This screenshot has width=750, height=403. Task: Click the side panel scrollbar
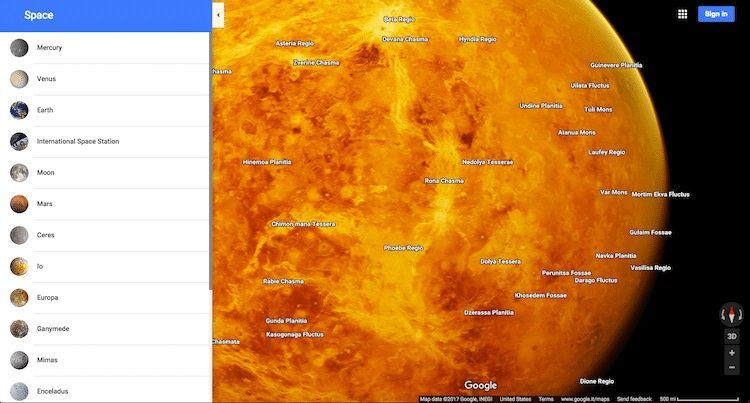[210, 160]
